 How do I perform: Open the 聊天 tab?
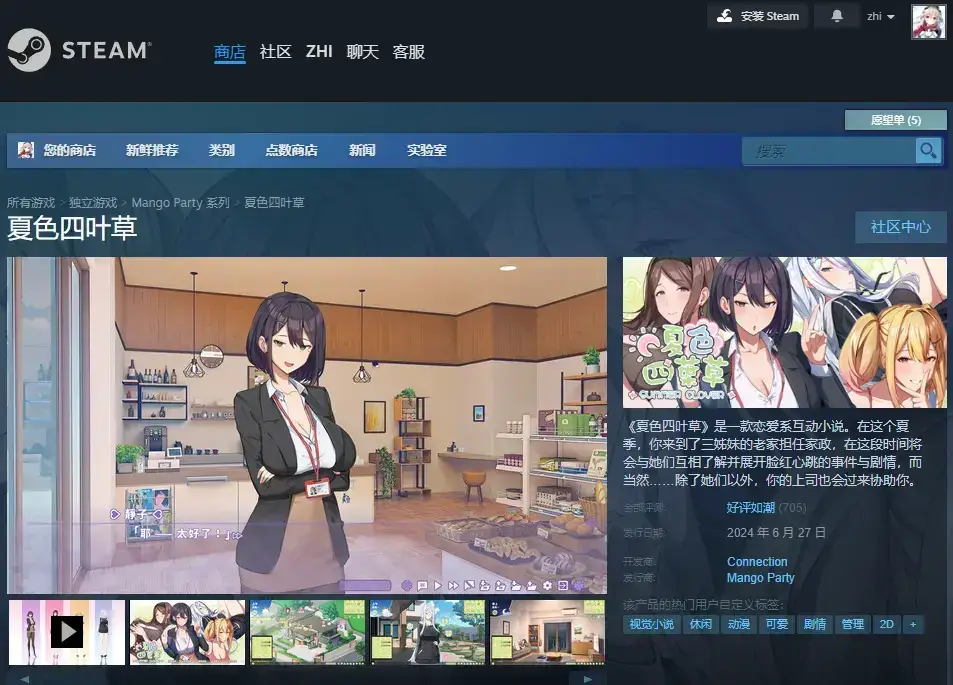(363, 52)
